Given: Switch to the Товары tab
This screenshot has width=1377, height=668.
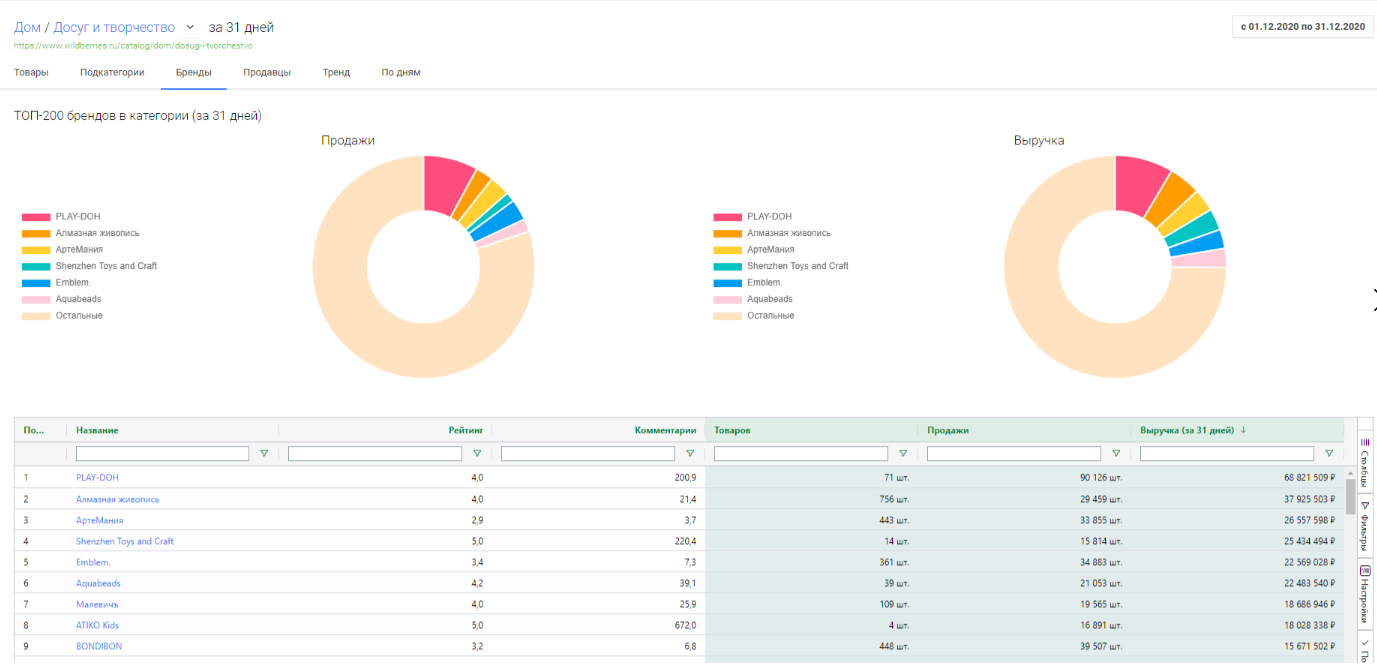Looking at the screenshot, I should [31, 72].
